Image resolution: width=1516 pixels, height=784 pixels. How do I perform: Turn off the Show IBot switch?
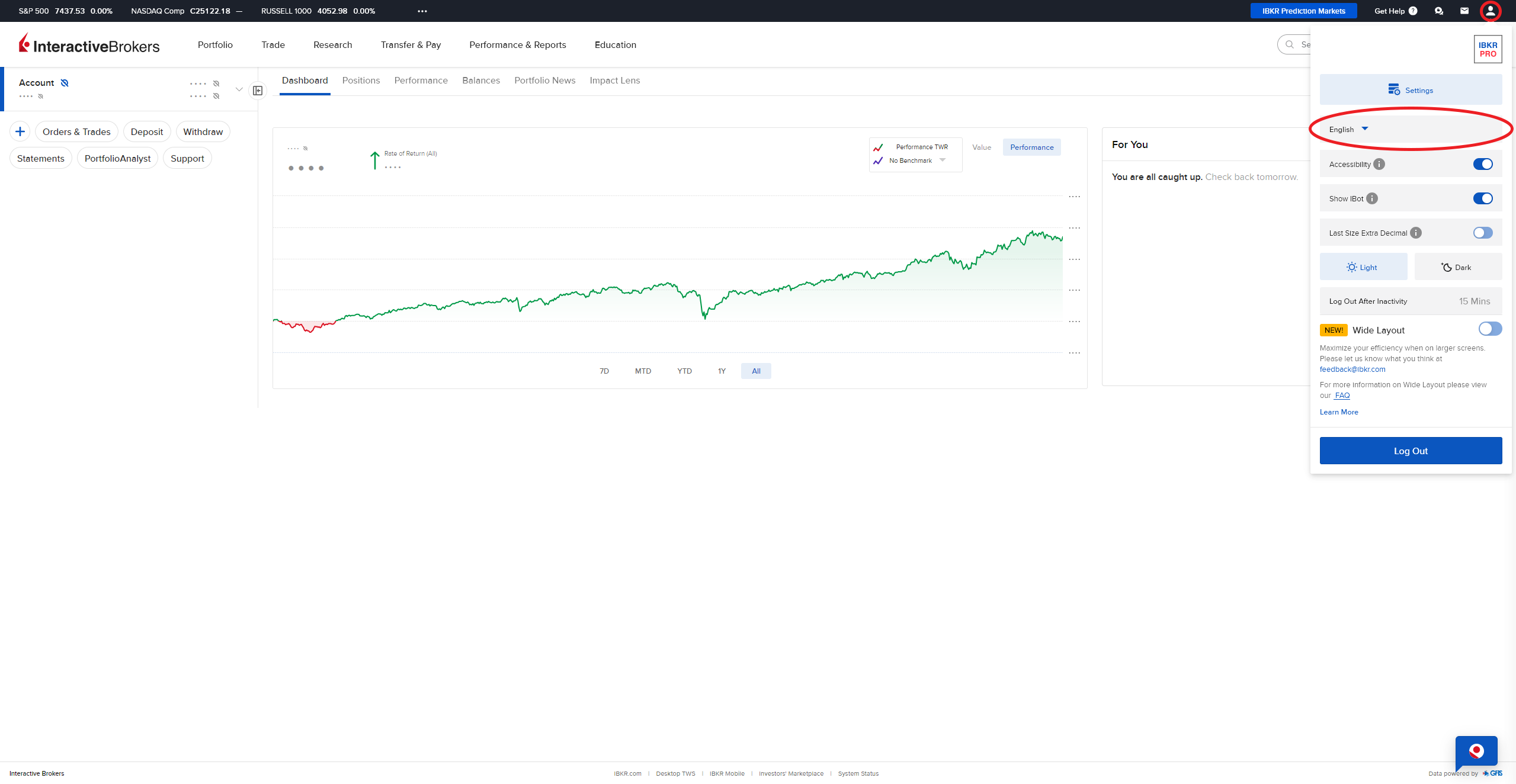[x=1483, y=198]
